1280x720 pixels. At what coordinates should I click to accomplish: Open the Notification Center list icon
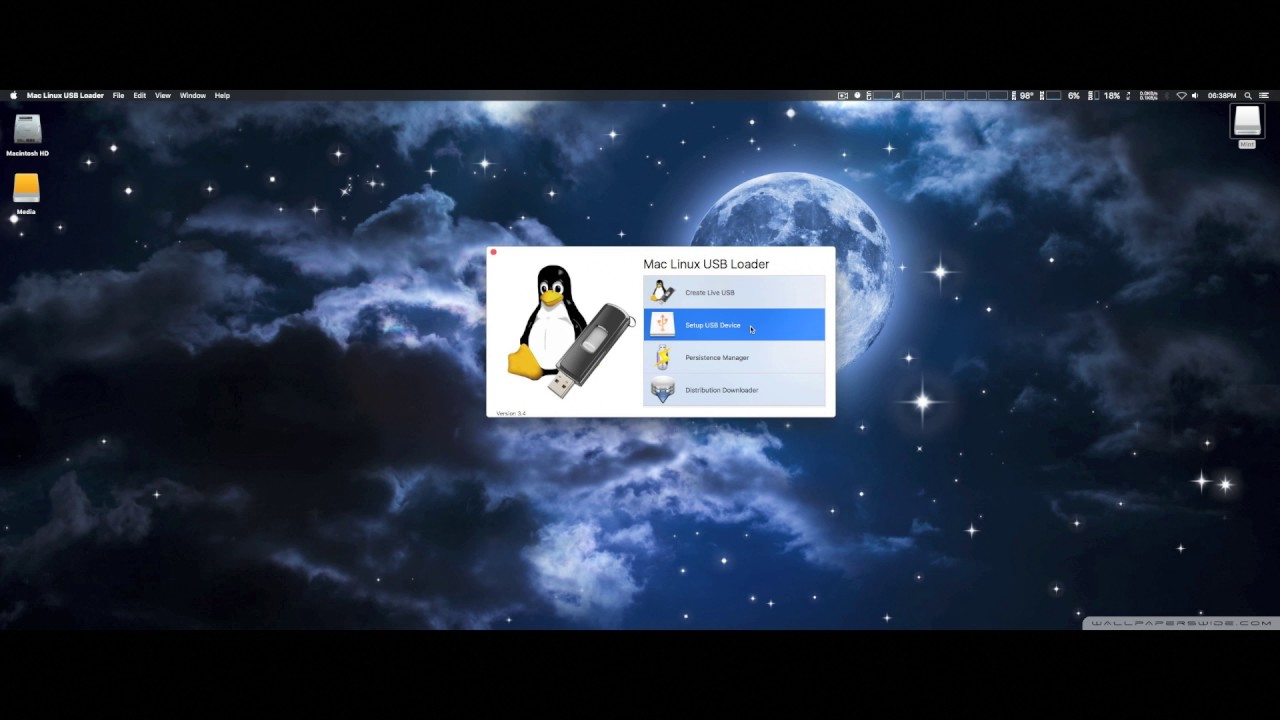(1265, 96)
